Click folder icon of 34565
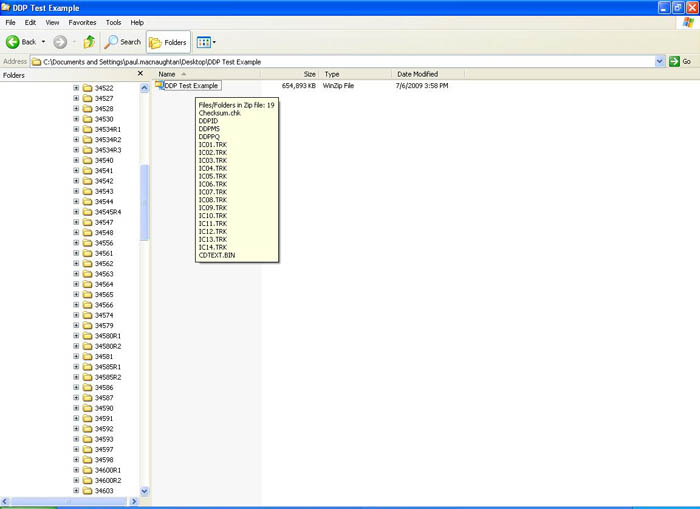The height and width of the screenshot is (509, 700). pyautogui.click(x=88, y=294)
